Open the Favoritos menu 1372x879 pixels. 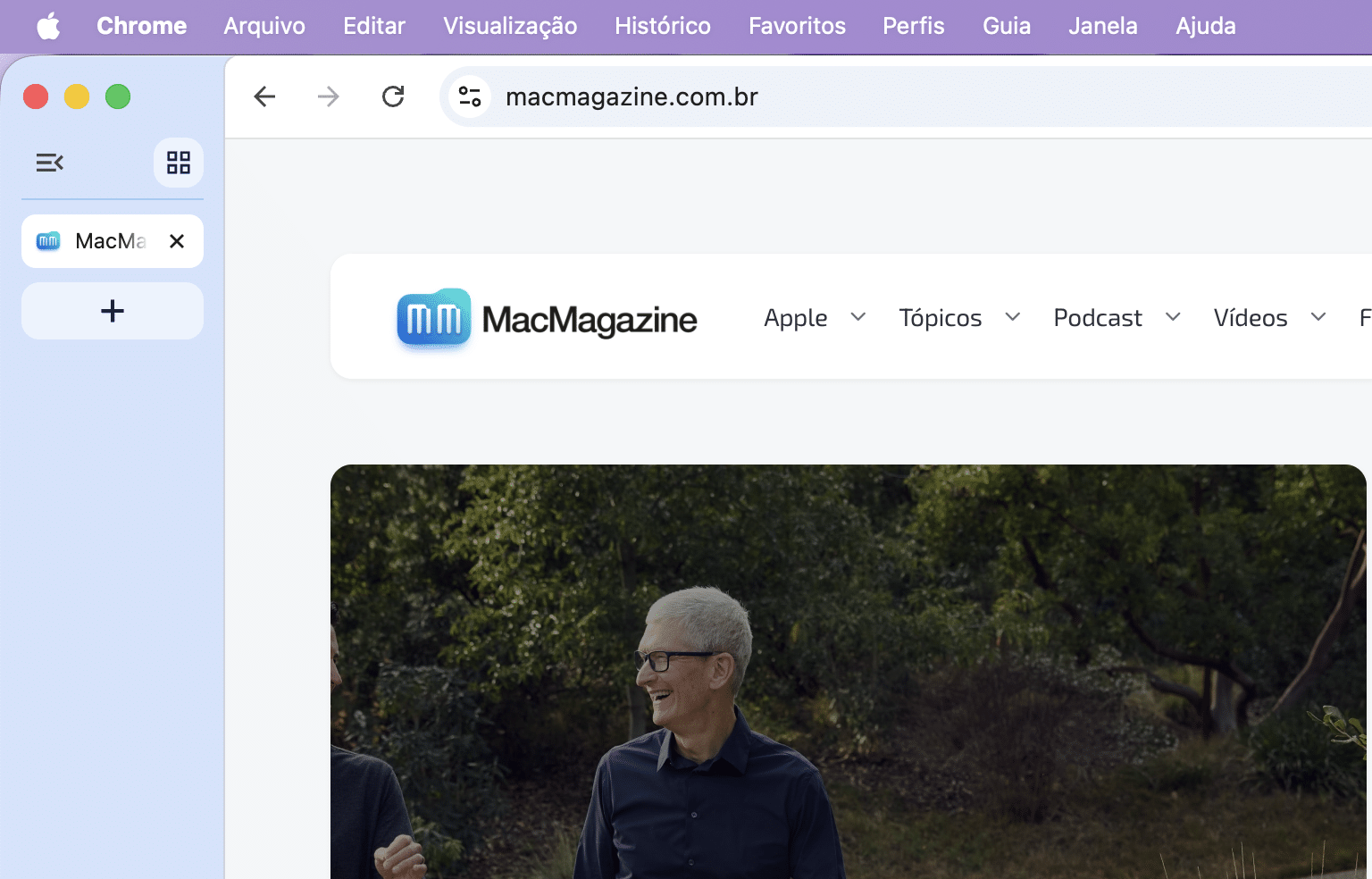pyautogui.click(x=797, y=26)
